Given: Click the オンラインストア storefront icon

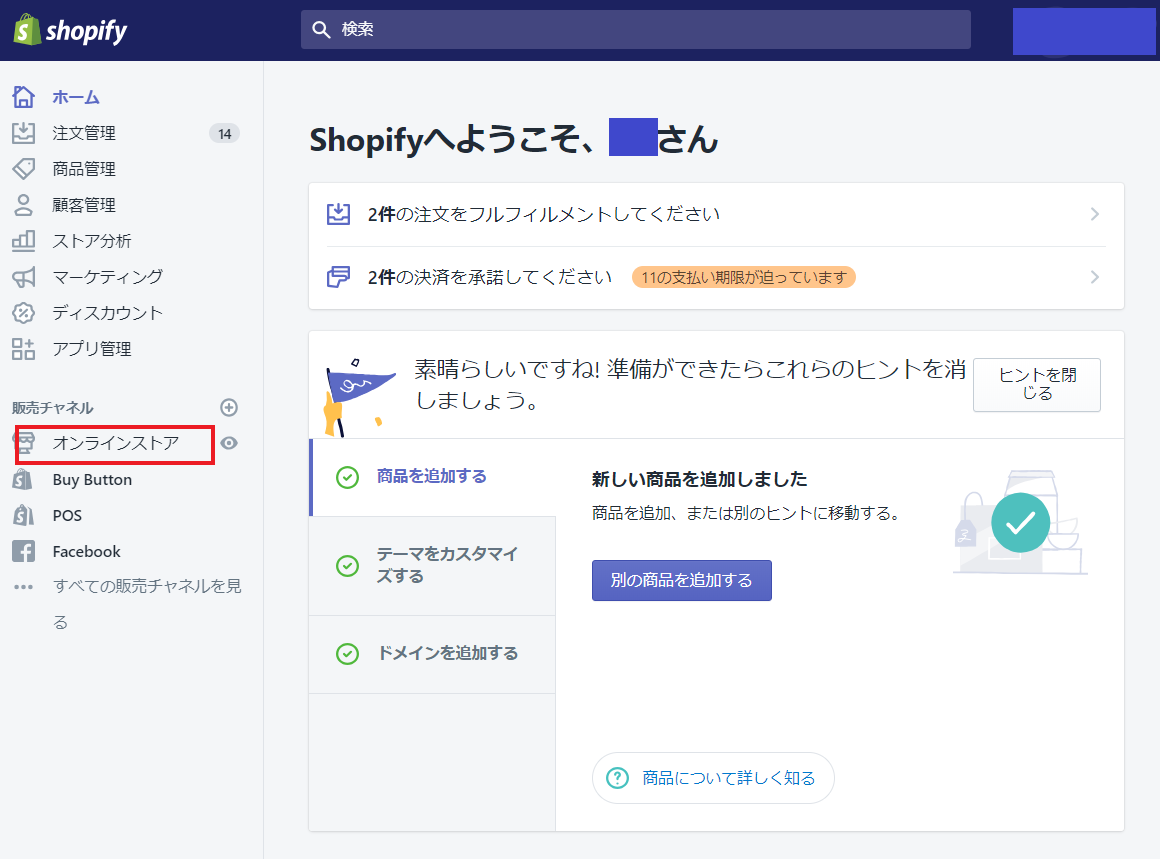Looking at the screenshot, I should pos(24,443).
